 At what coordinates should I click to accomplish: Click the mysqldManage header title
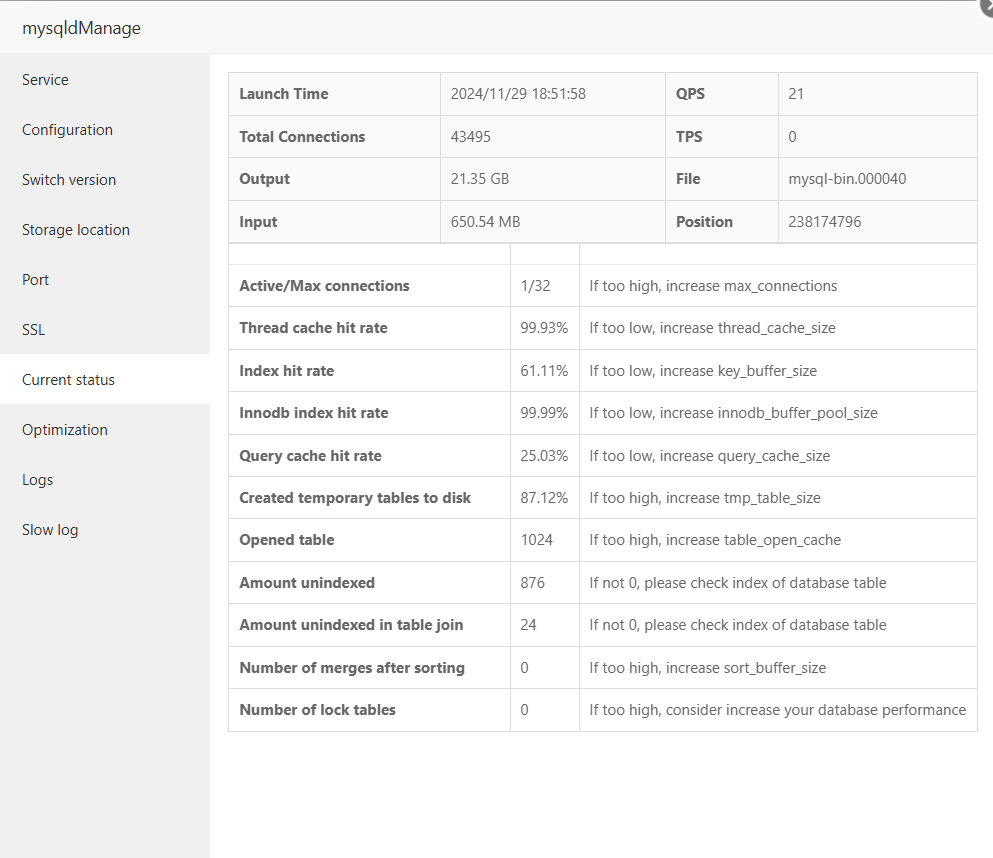[81, 28]
